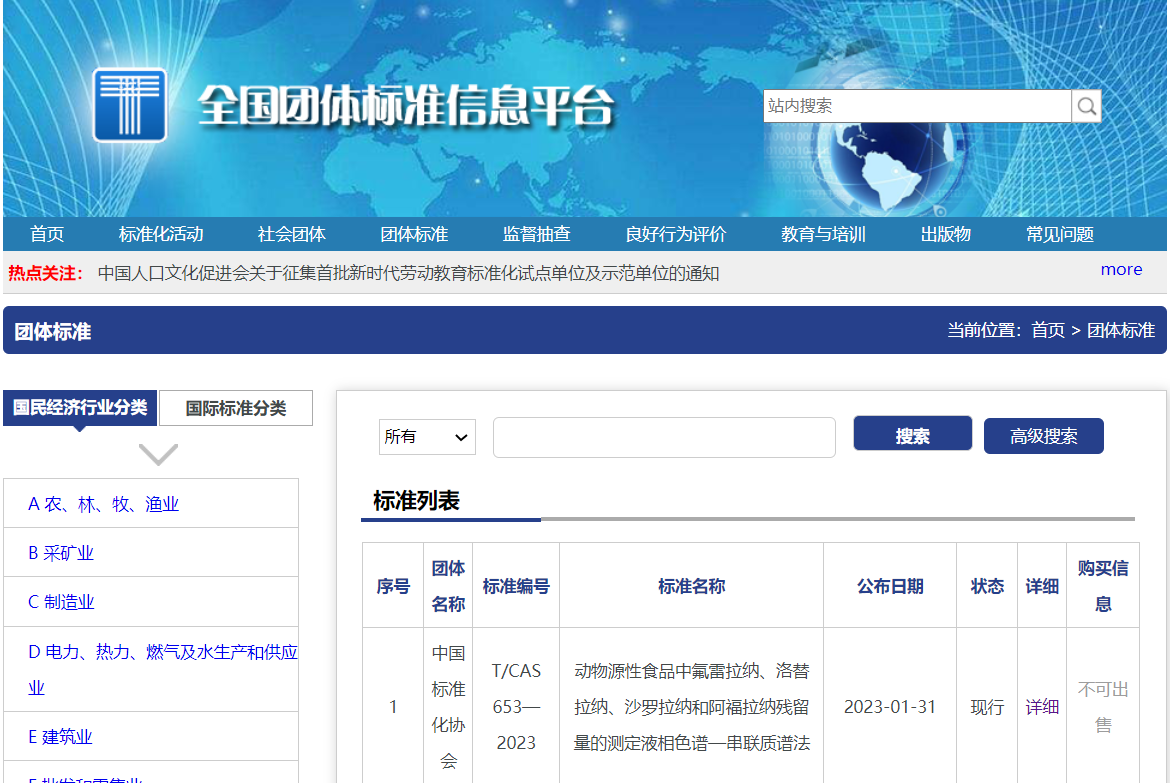The width and height of the screenshot is (1170, 783).
Task: Open the 所有 search scope dropdown
Action: 427,437
